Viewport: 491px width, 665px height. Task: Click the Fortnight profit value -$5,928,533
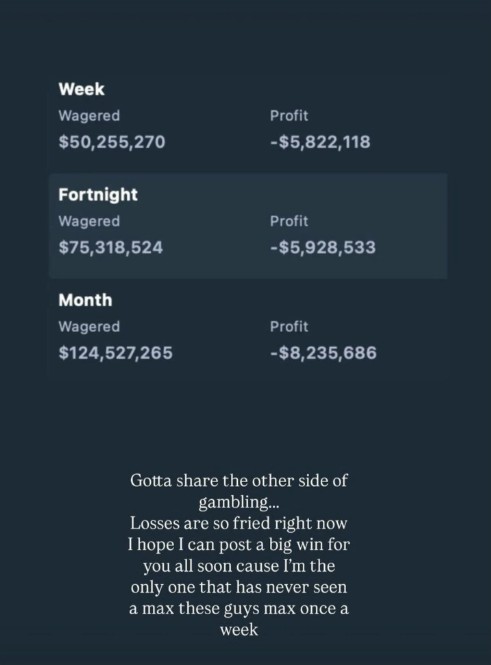[x=323, y=247]
